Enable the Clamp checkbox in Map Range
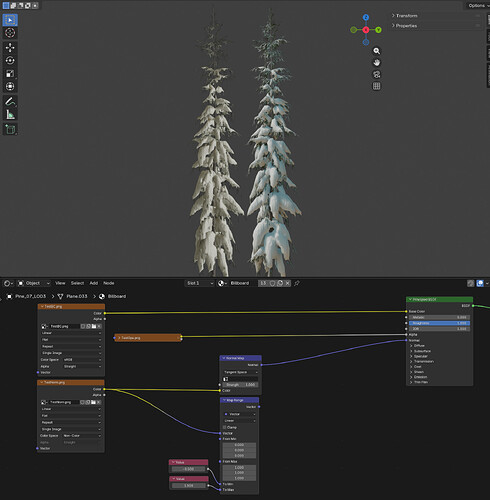 coord(225,427)
